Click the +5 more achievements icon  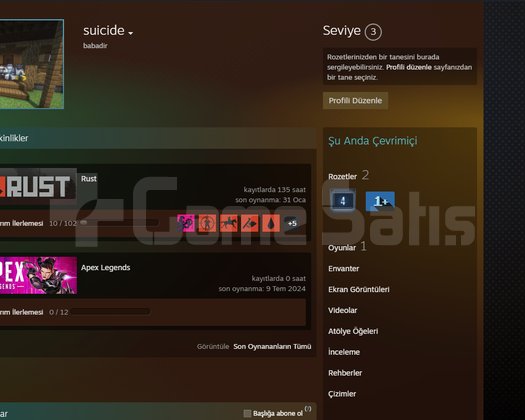(292, 223)
